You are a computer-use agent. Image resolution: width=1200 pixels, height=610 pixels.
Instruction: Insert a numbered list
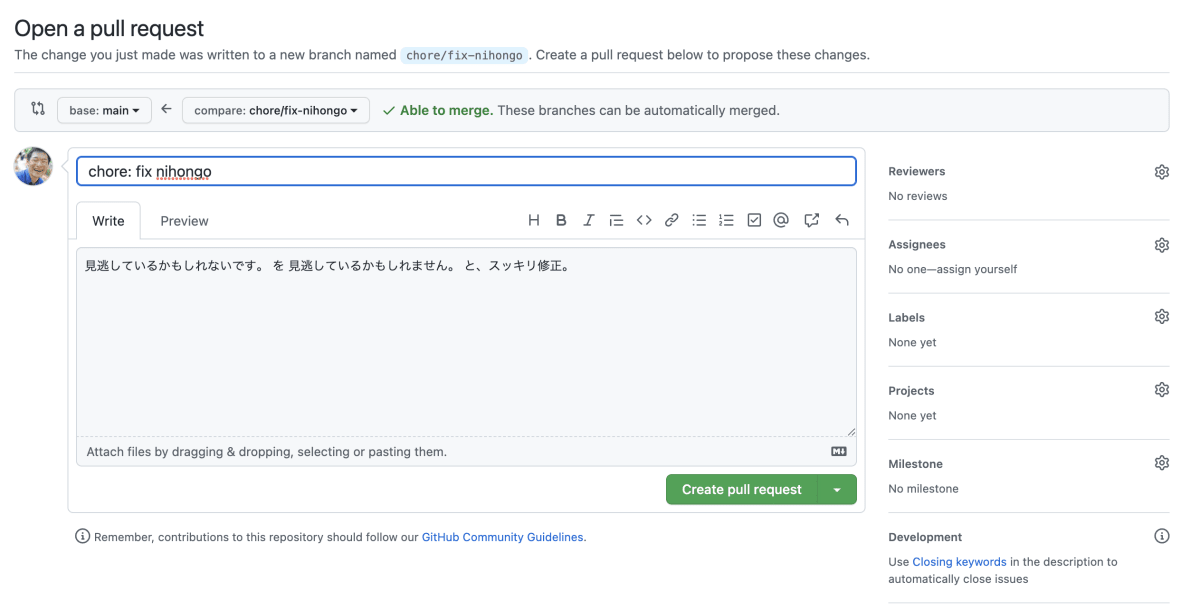coord(727,220)
